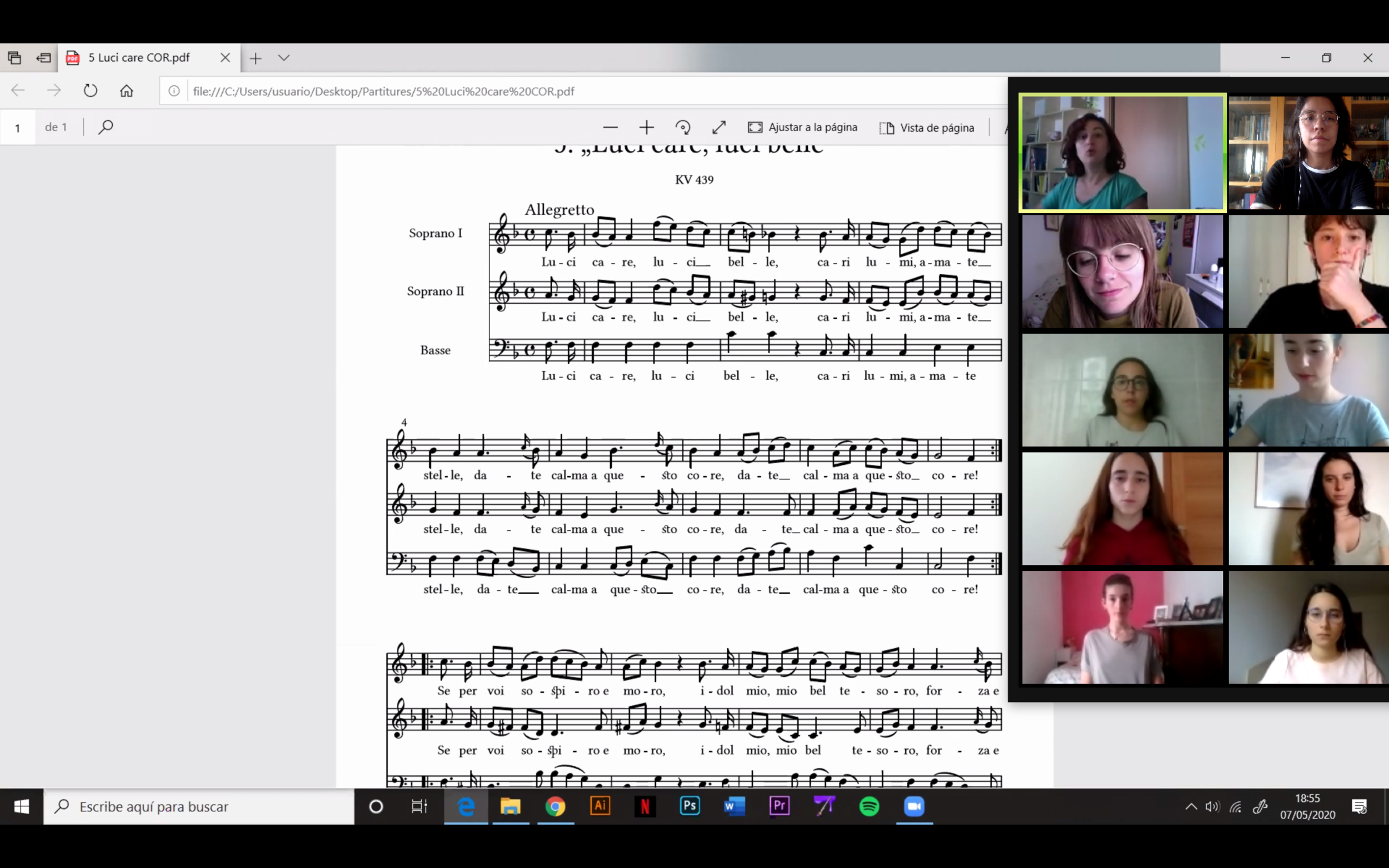1389x868 pixels.
Task: Launch Microsoft Word from taskbar
Action: 735,806
